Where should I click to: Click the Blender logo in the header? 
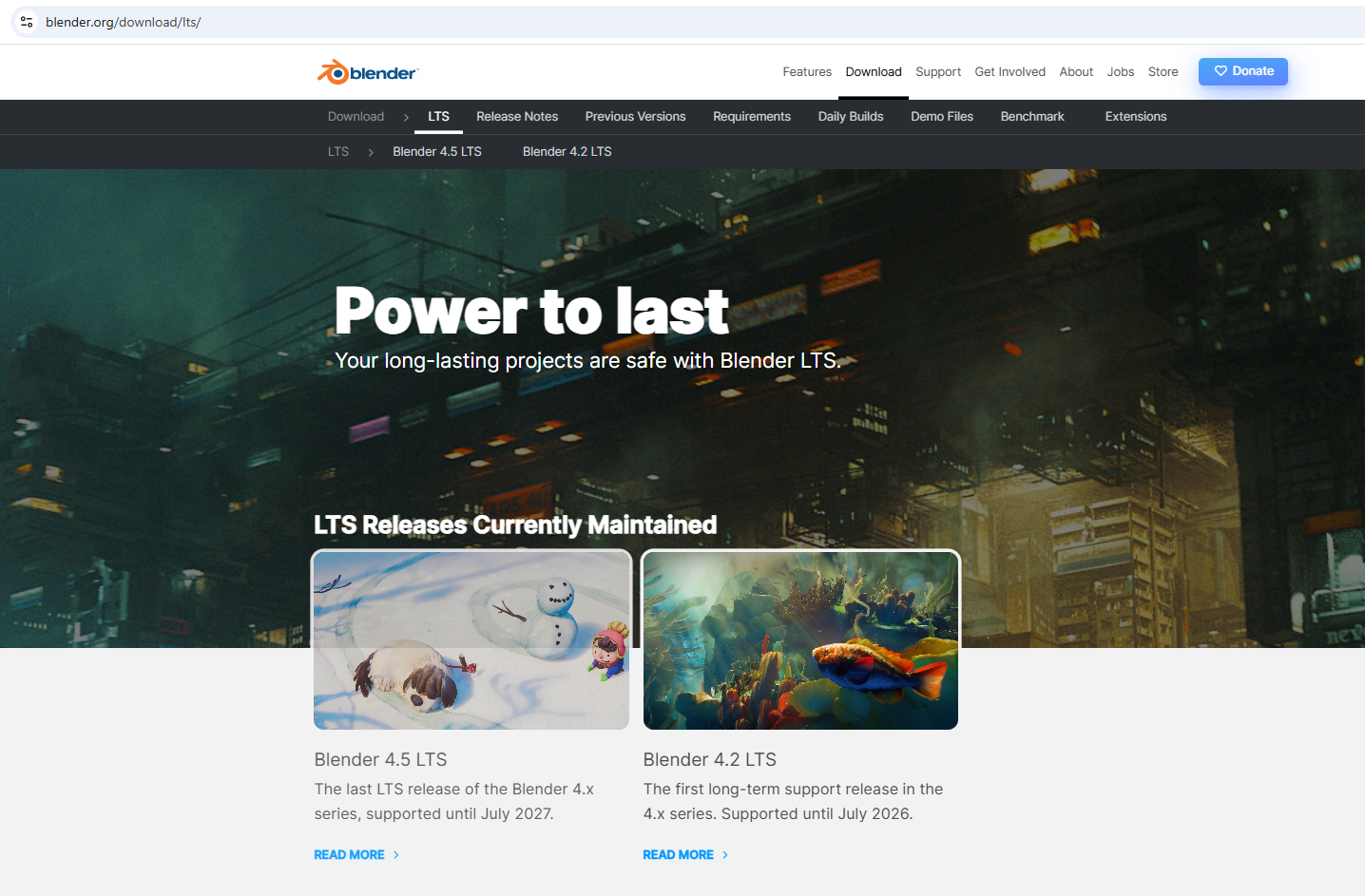coord(367,72)
